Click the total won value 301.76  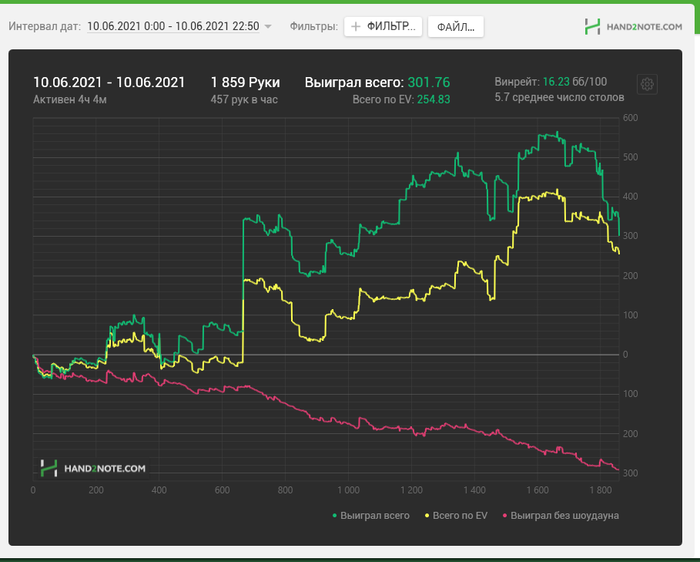pyautogui.click(x=429, y=83)
